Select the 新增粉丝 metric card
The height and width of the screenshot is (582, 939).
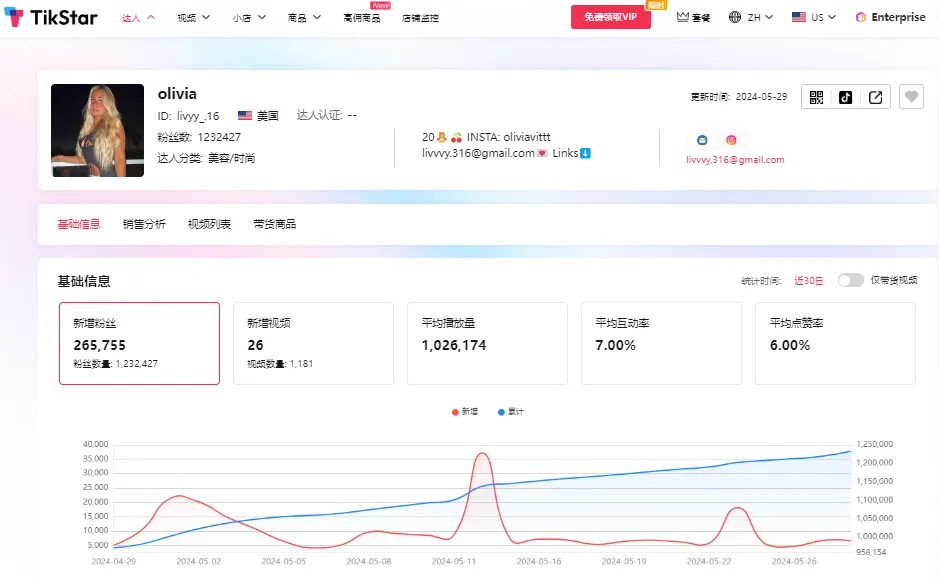[x=140, y=343]
